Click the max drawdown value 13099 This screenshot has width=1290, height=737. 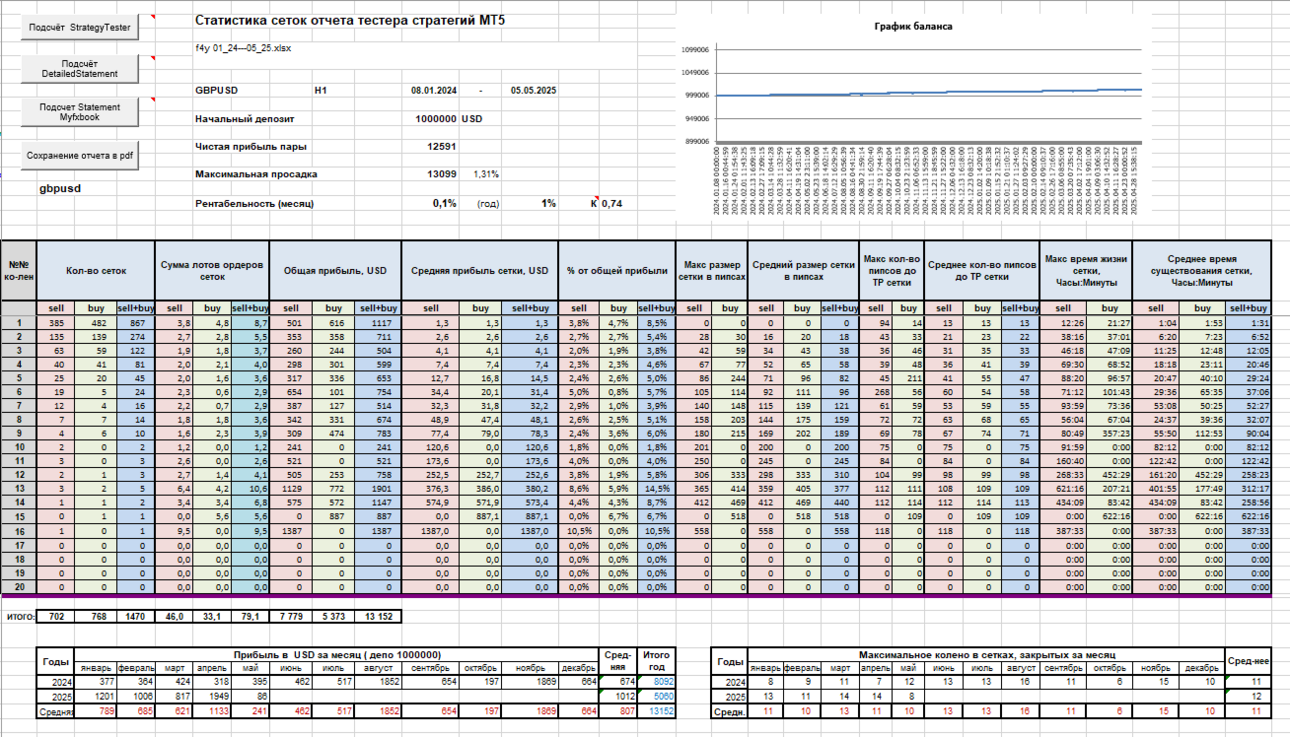click(x=442, y=174)
